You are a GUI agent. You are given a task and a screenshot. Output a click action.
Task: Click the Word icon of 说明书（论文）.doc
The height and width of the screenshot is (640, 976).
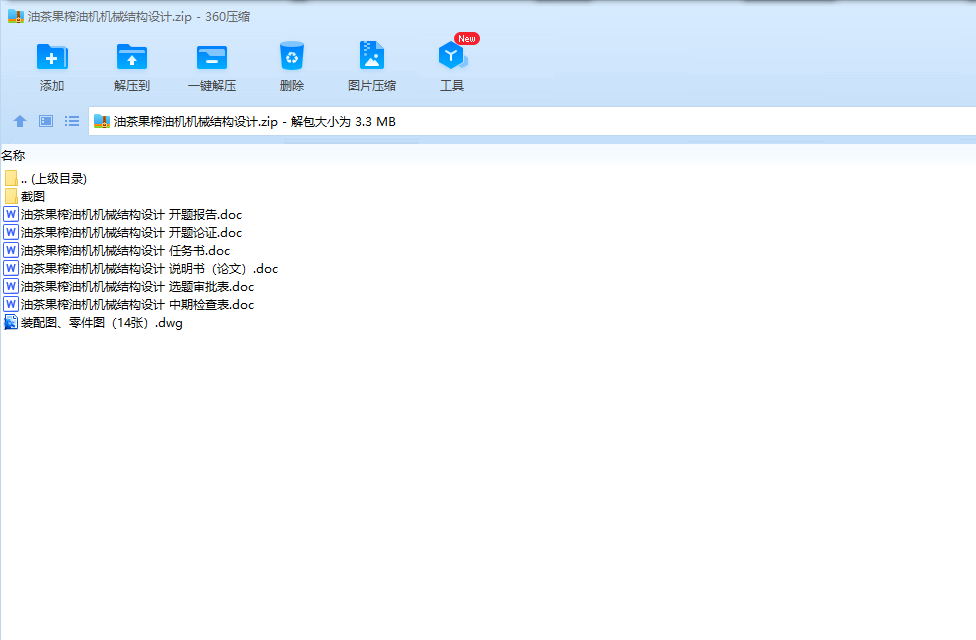[x=11, y=268]
